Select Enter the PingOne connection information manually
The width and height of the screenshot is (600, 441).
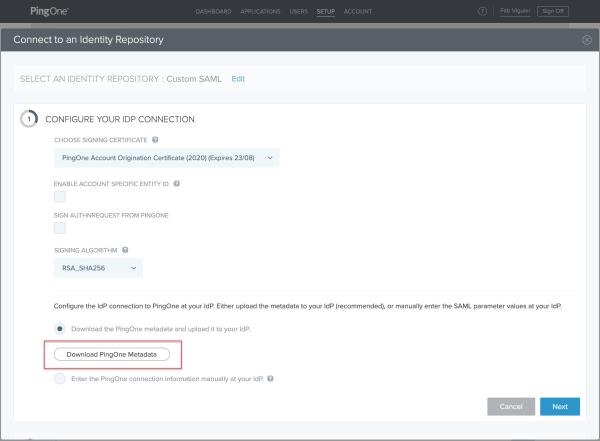60,379
